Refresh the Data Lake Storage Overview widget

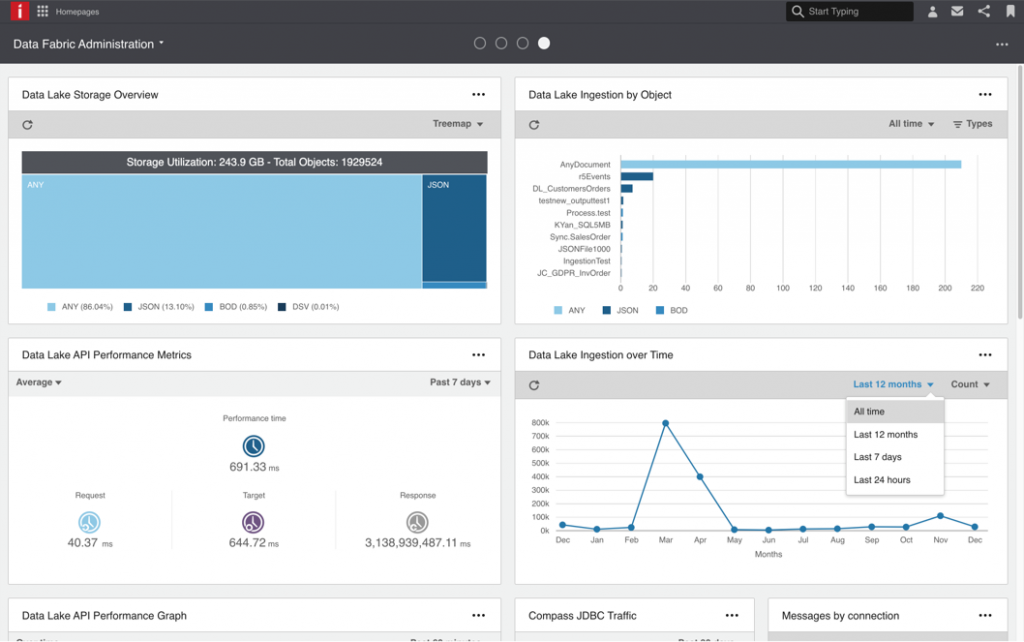[28, 125]
